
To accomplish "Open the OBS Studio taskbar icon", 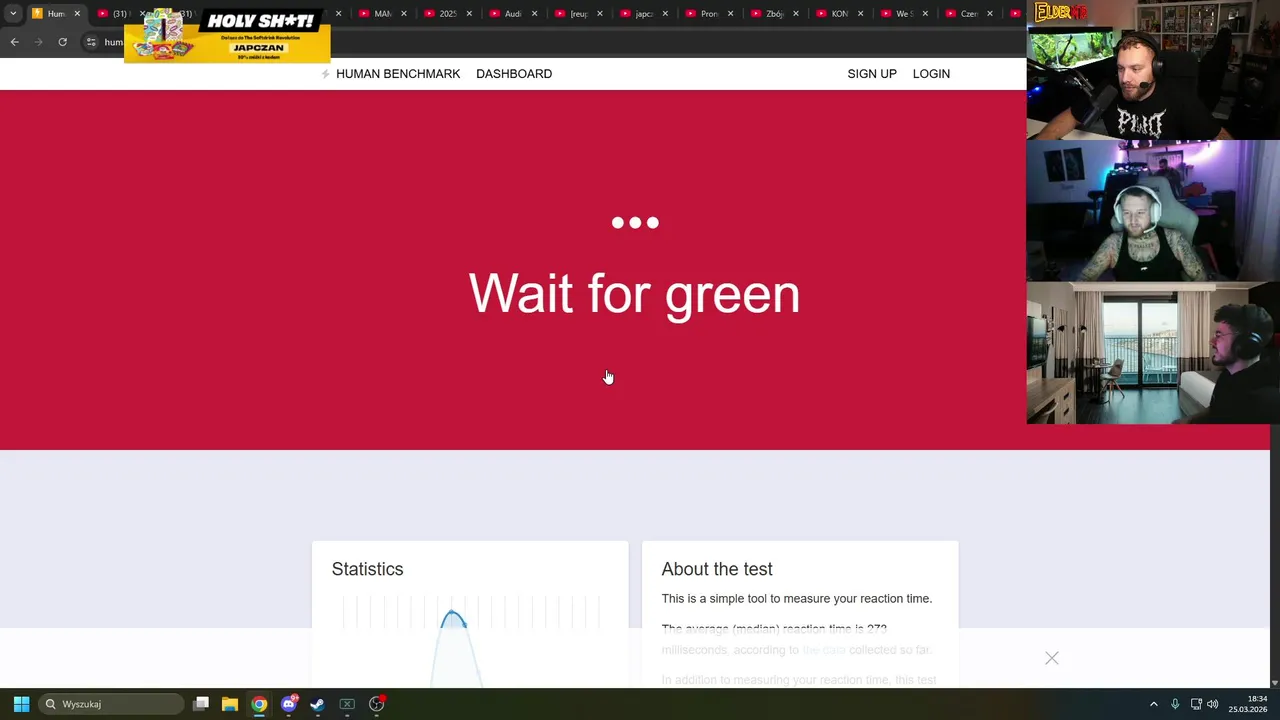I will [x=377, y=704].
